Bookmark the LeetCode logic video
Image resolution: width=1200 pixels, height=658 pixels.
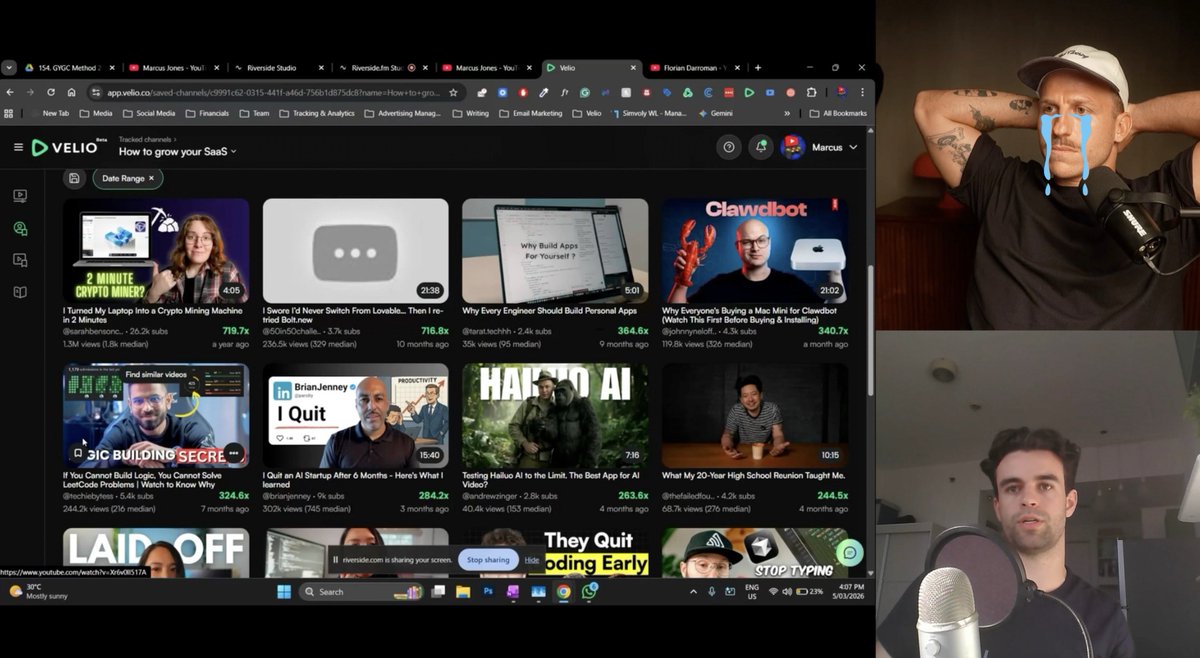click(x=78, y=453)
